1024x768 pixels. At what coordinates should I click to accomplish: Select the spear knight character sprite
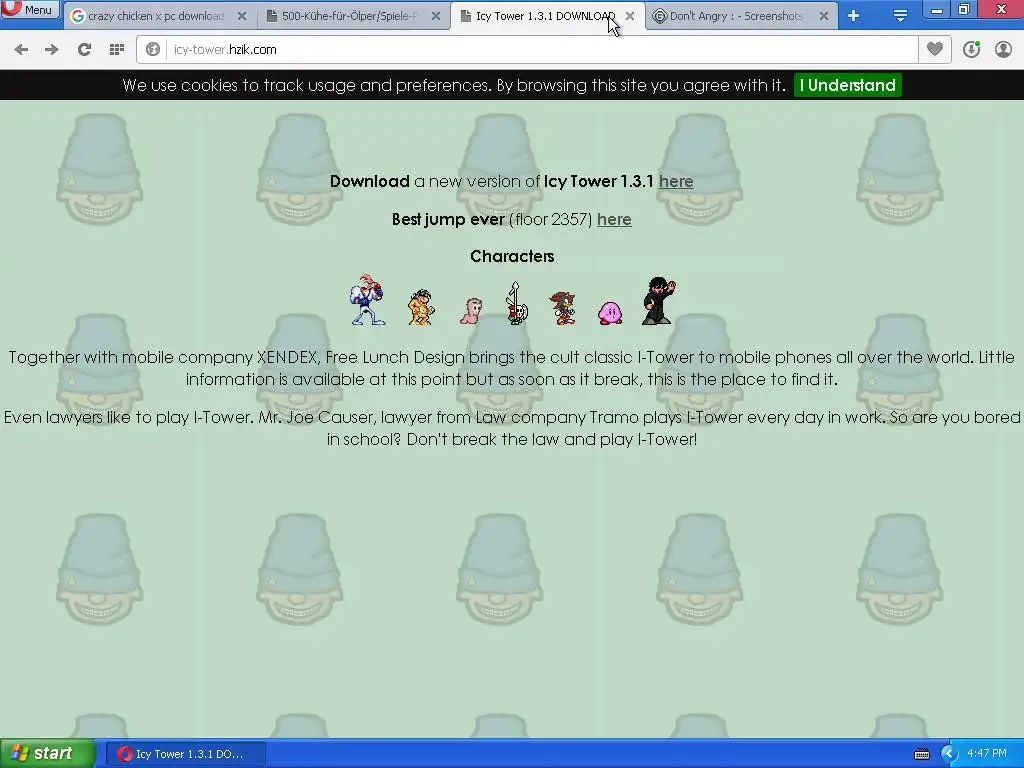[516, 303]
